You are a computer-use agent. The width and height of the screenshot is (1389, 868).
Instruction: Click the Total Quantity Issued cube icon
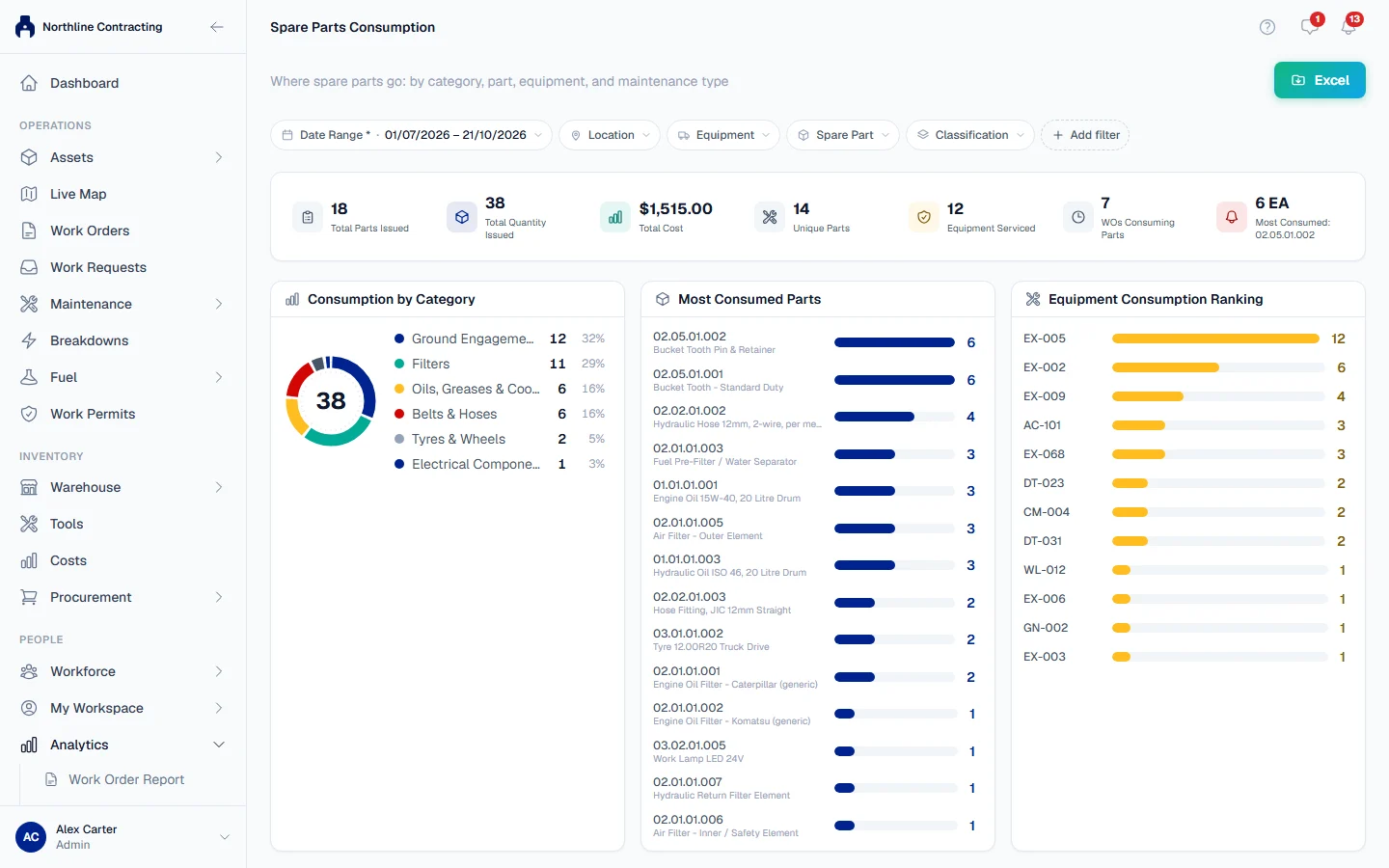(462, 217)
